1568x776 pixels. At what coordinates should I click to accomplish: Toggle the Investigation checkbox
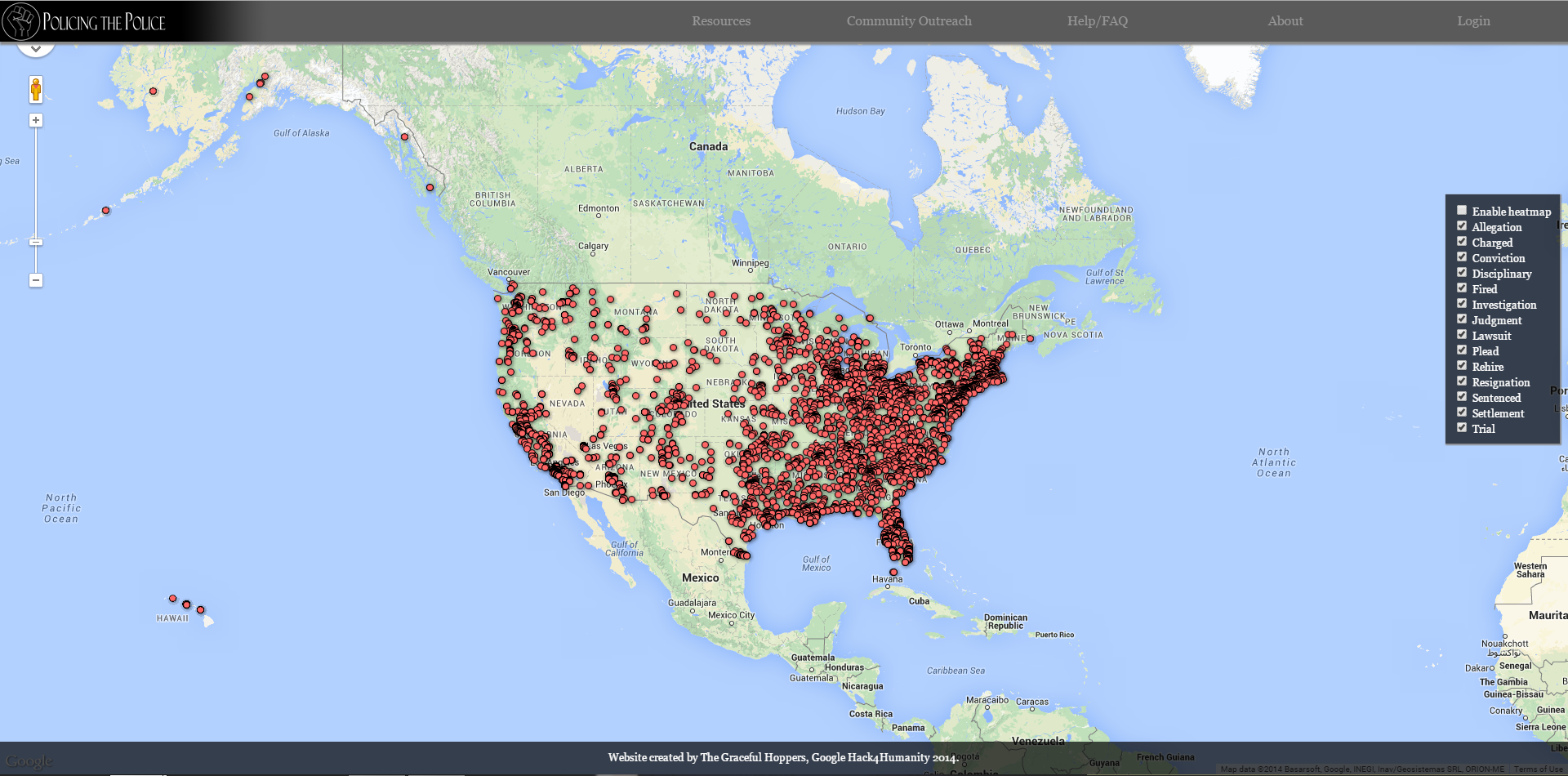click(x=1462, y=303)
